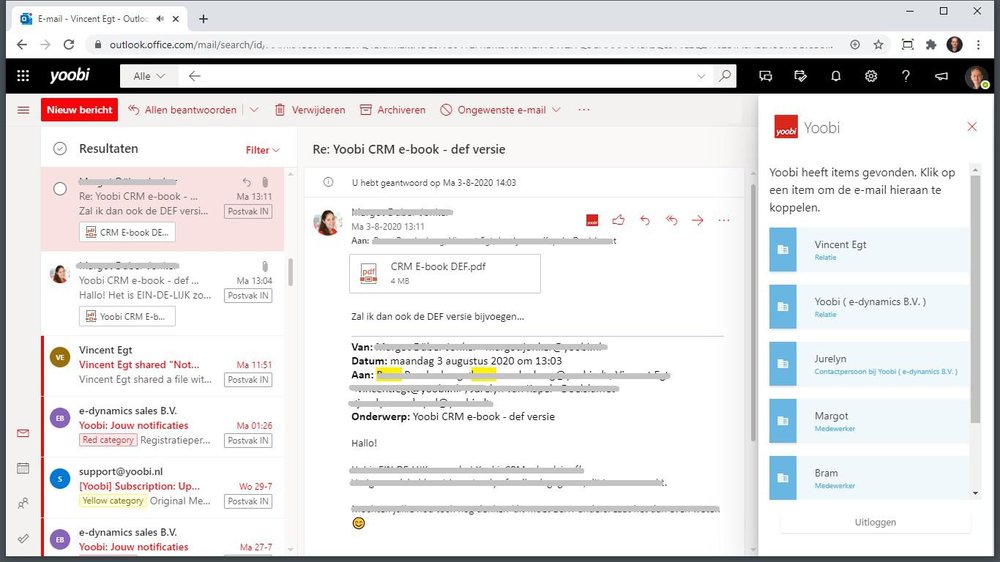Reload the page with the browser refresh button

(x=69, y=45)
